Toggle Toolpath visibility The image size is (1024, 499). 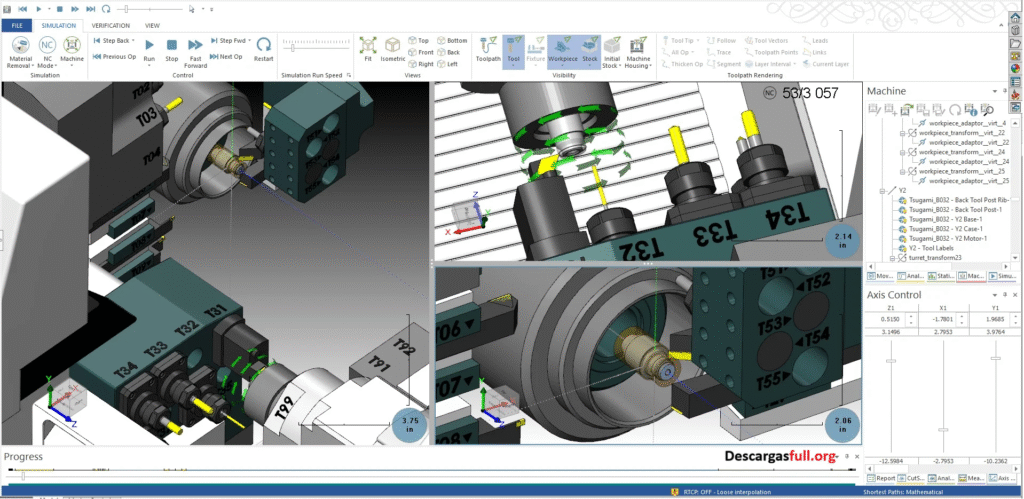[488, 51]
